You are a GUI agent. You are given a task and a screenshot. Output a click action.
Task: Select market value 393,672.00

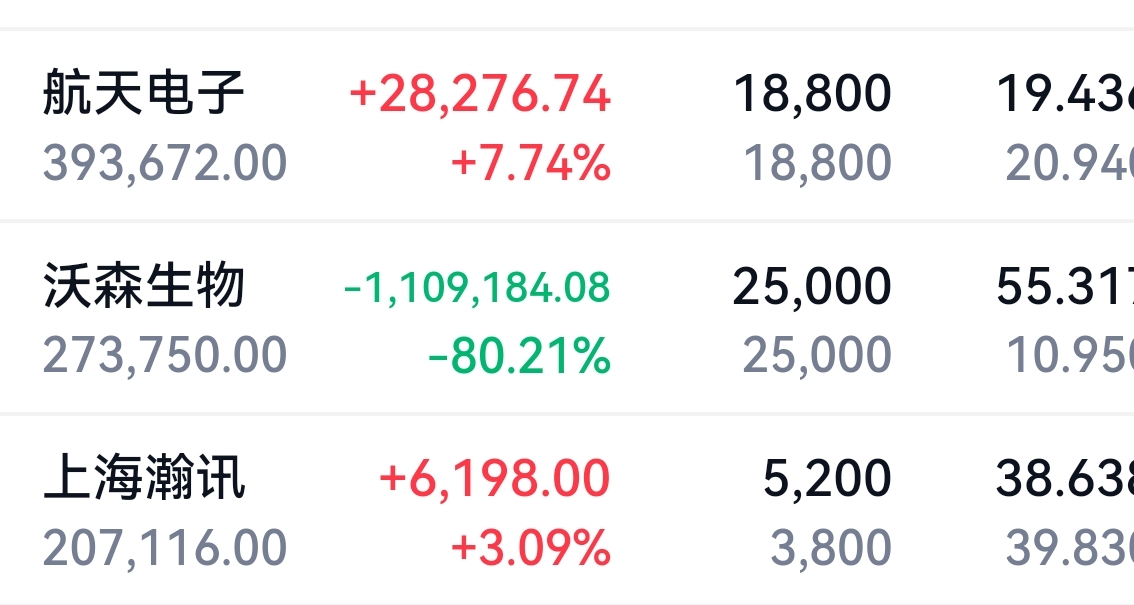166,163
